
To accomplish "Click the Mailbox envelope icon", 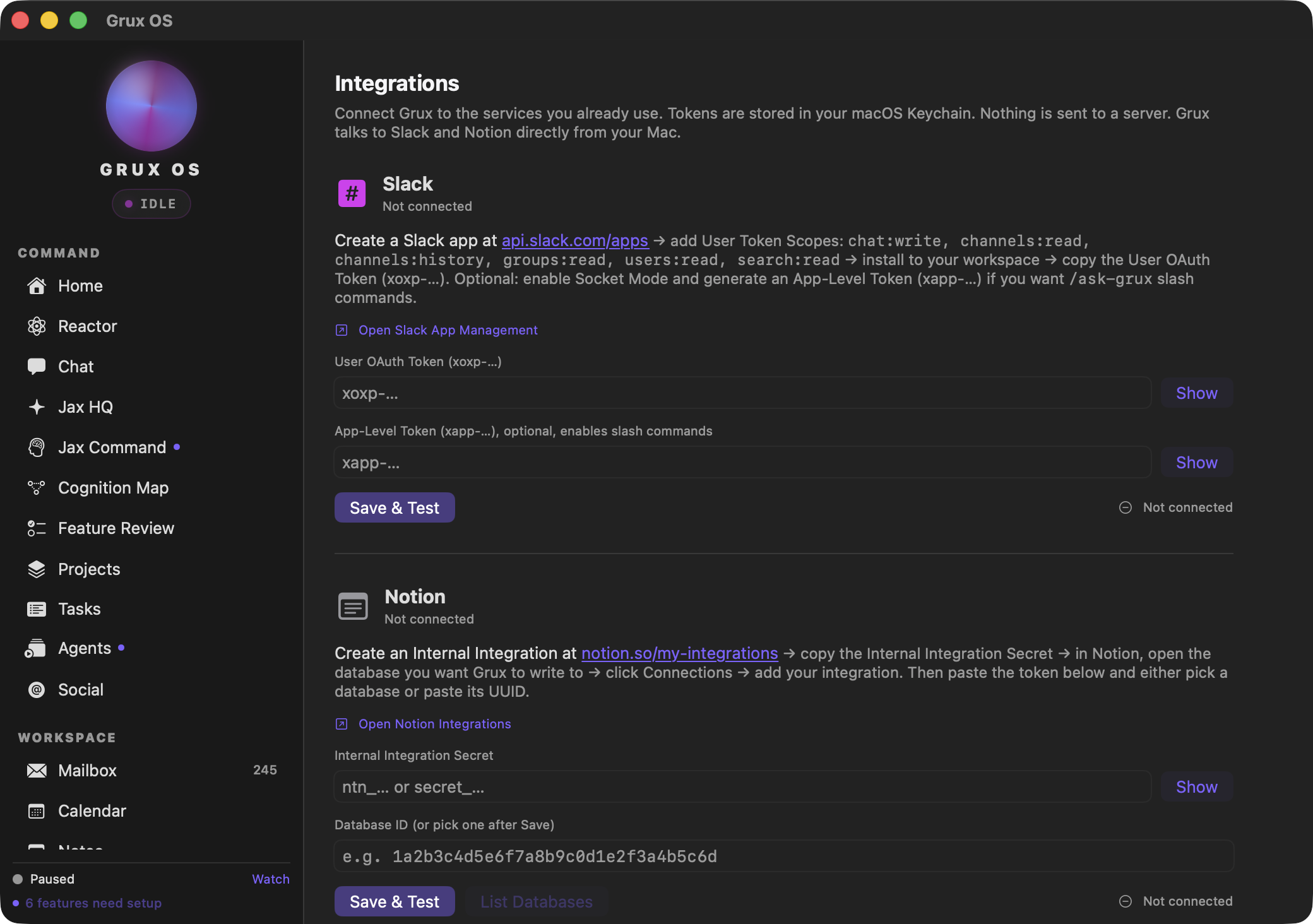I will 37,771.
